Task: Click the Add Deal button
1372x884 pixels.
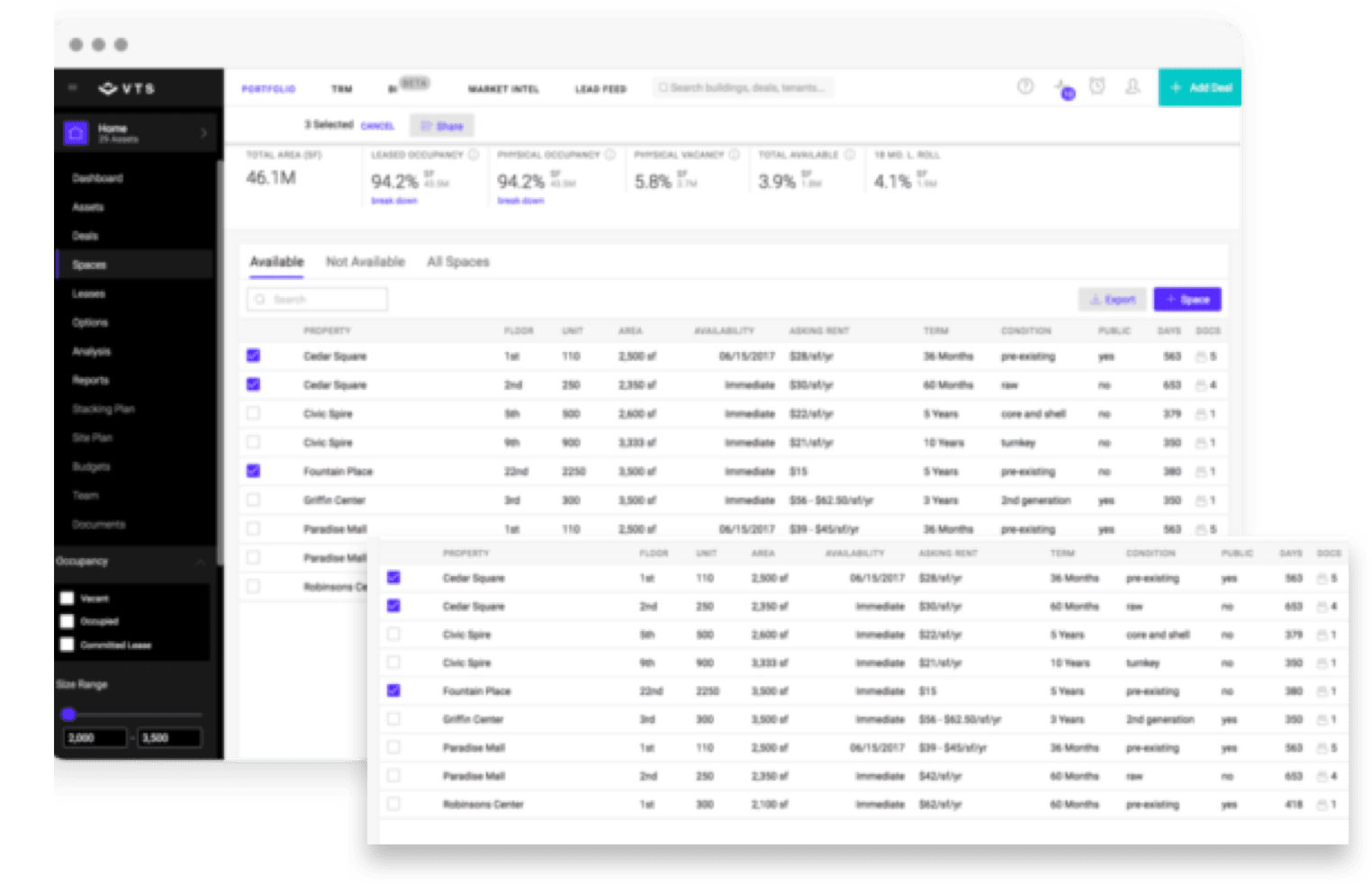Action: [x=1200, y=87]
